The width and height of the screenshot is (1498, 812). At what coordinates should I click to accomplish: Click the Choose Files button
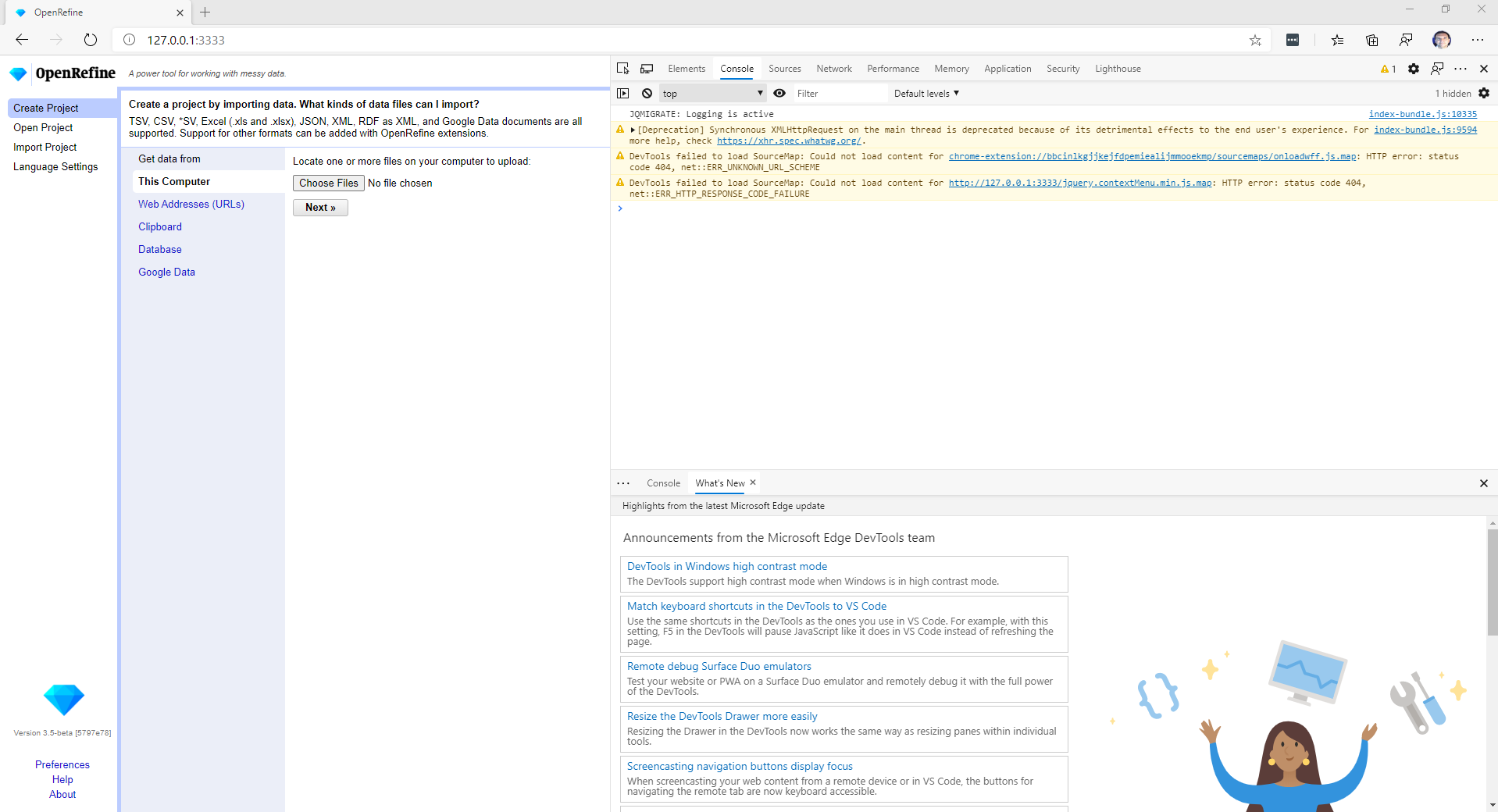pos(329,183)
